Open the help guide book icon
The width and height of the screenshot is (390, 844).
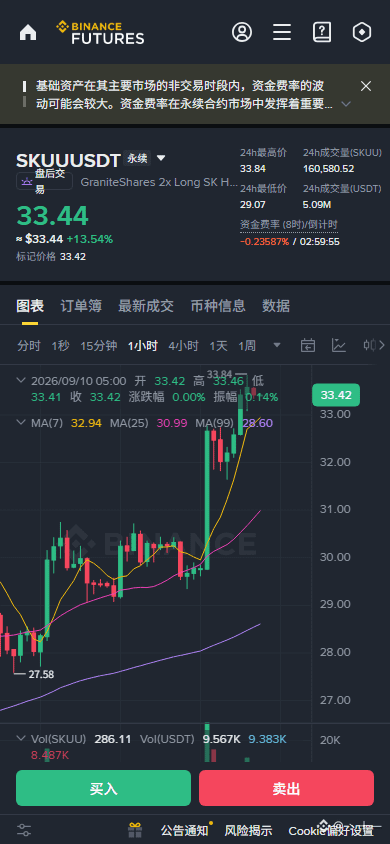[322, 32]
